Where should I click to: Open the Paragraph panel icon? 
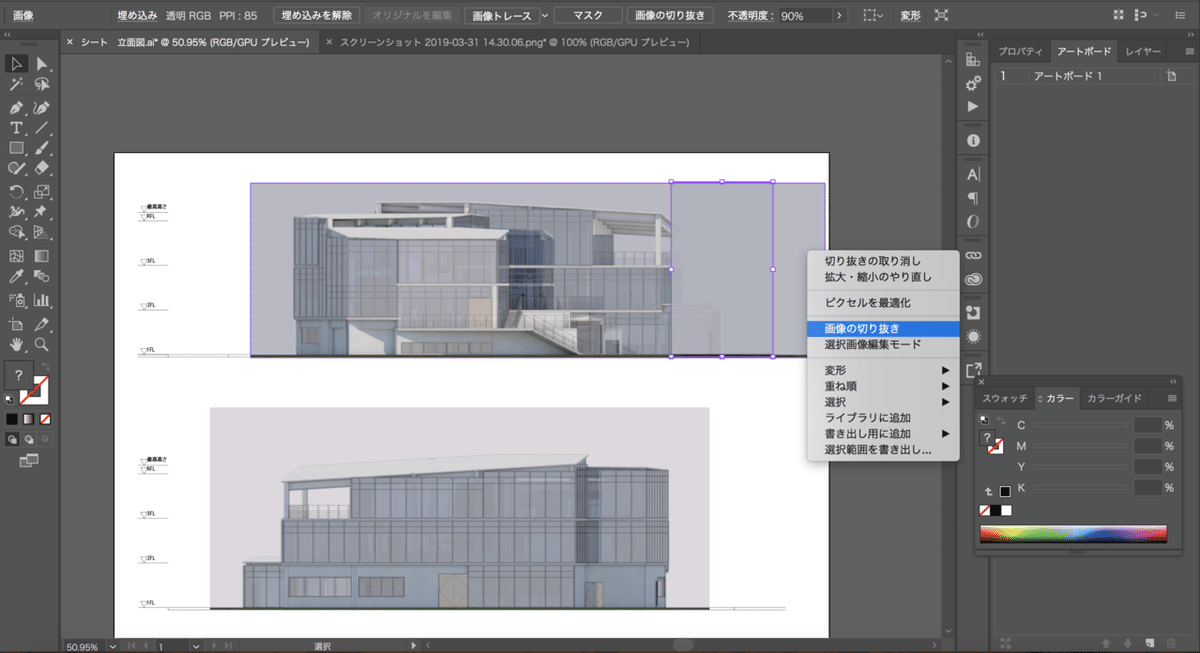(973, 198)
